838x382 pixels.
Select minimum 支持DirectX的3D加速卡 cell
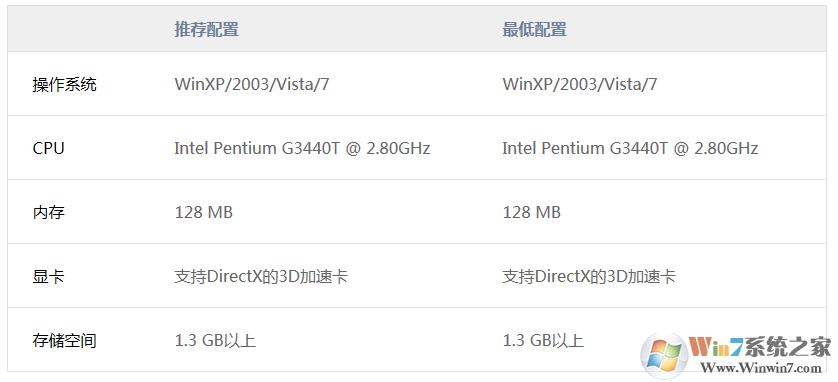[589, 277]
